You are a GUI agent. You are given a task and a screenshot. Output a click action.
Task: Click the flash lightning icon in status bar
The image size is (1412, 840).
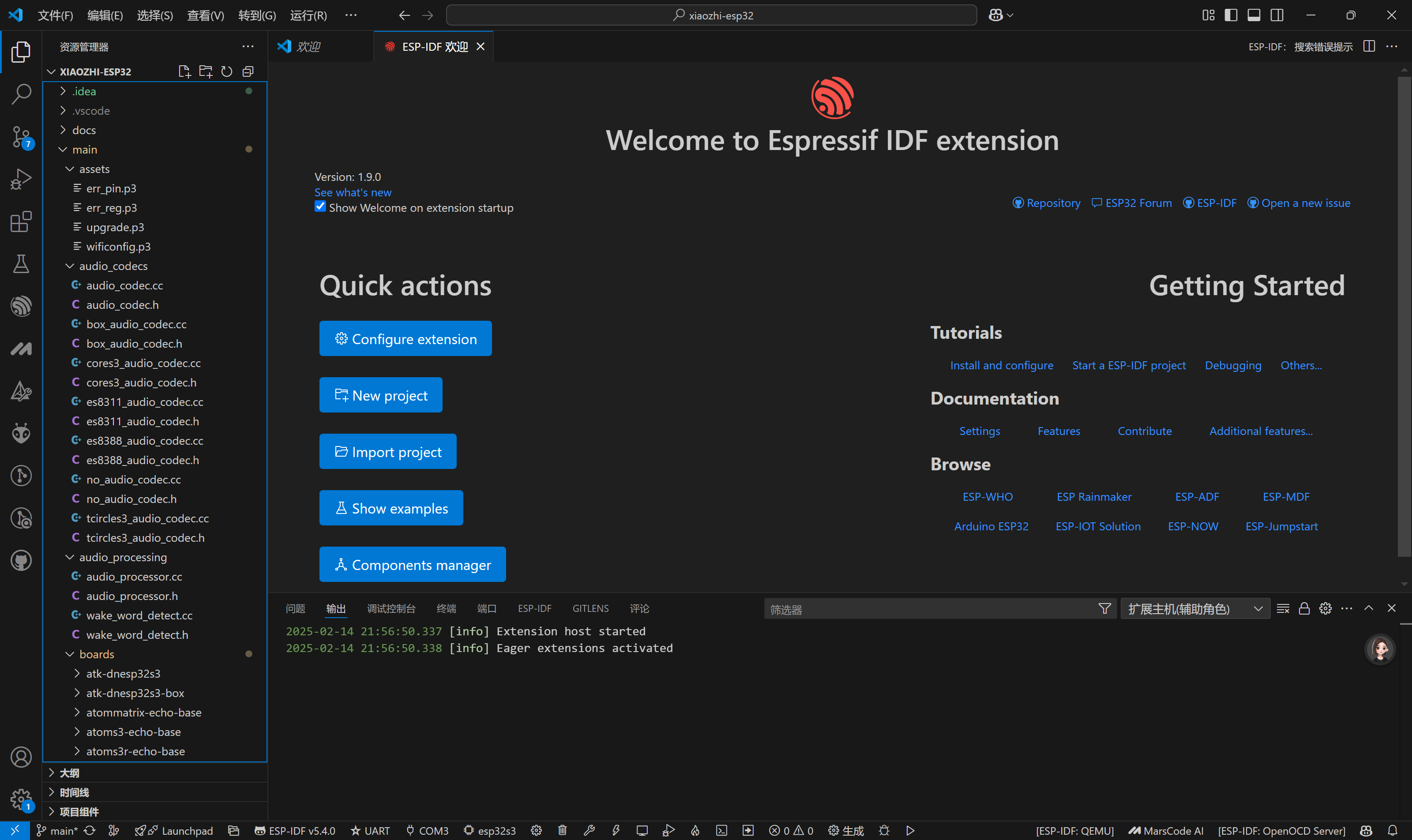click(x=616, y=830)
